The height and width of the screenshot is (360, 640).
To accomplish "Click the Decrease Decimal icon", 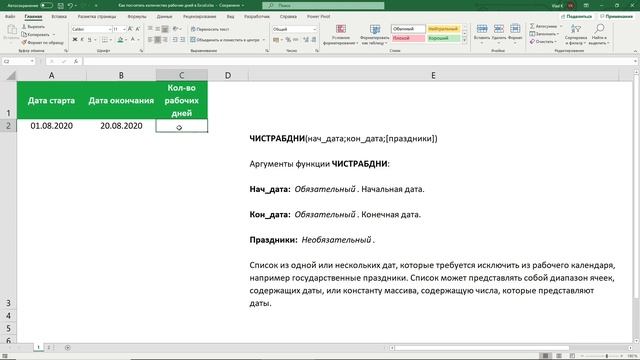I will coord(313,40).
